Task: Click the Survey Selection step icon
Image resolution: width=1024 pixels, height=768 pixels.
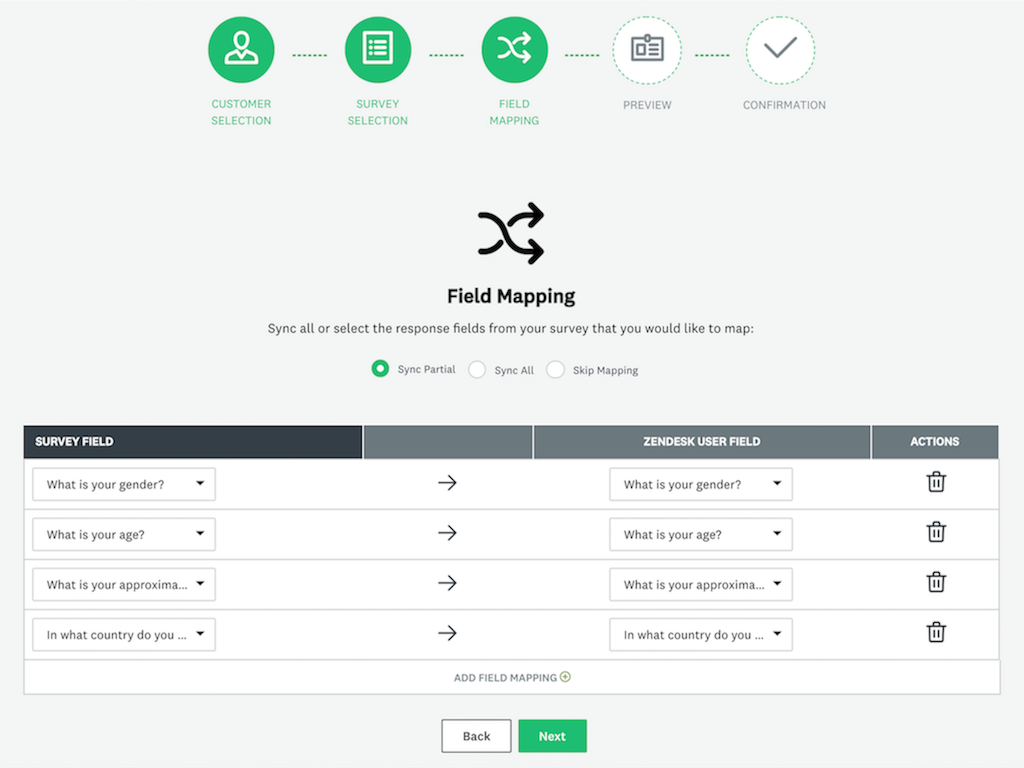Action: point(378,50)
